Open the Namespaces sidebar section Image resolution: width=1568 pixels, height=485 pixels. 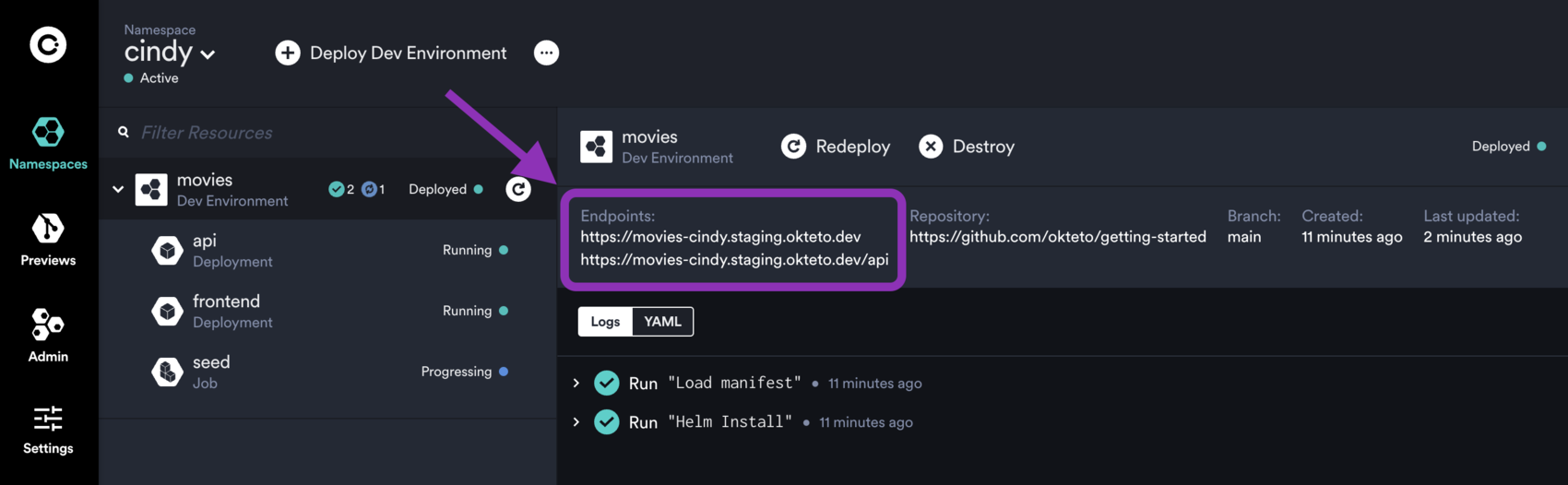pos(48,144)
